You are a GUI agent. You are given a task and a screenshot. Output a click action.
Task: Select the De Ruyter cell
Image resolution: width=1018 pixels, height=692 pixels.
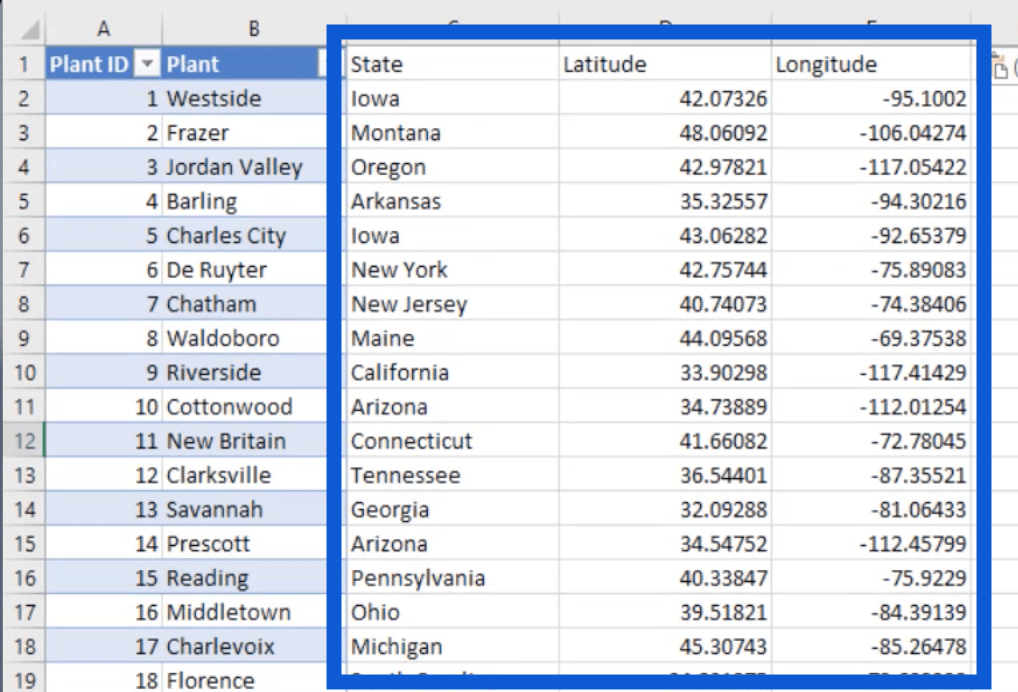[245, 269]
